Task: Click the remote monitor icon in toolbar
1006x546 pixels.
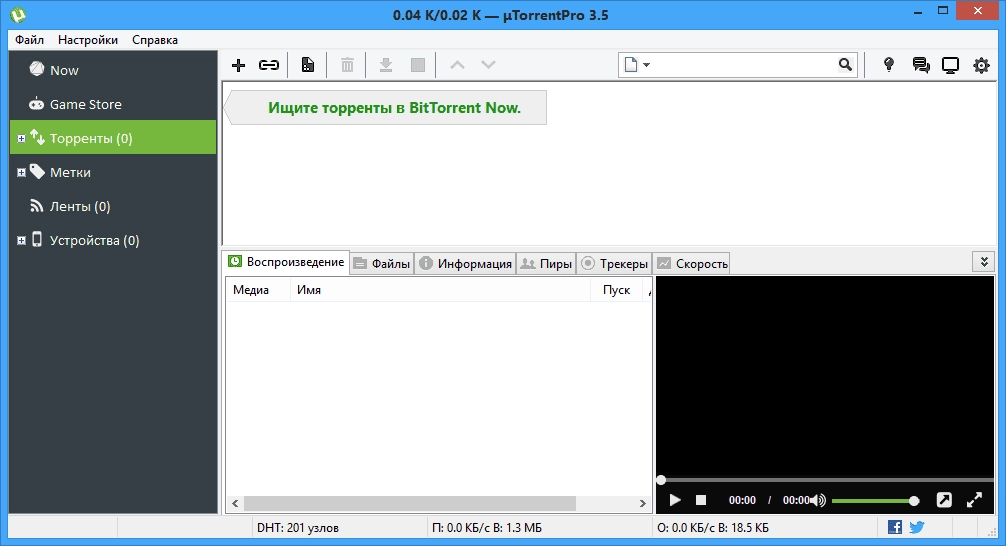Action: 950,65
